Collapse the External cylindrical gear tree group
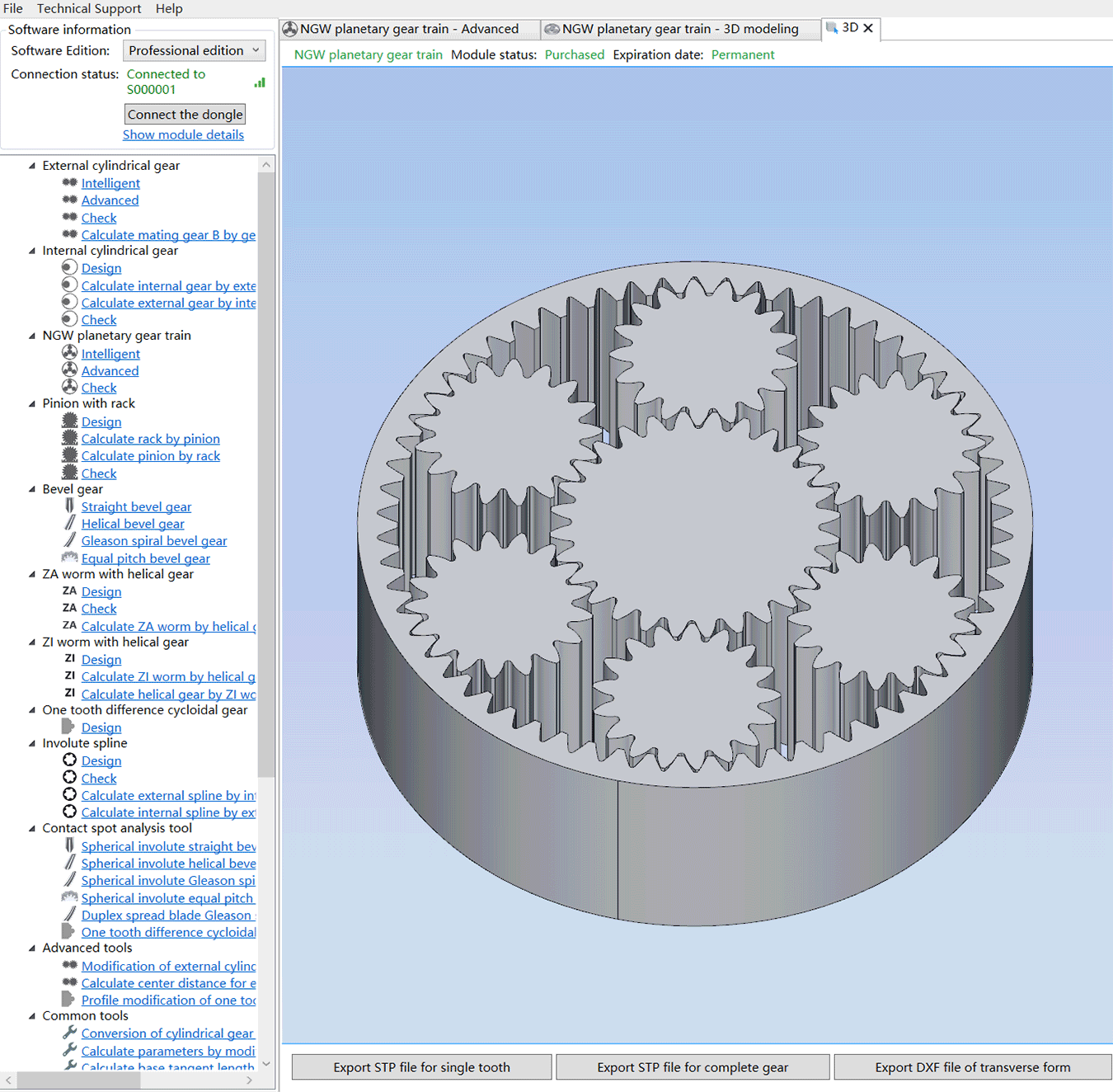Viewport: 1113px width, 1092px height. 32,166
